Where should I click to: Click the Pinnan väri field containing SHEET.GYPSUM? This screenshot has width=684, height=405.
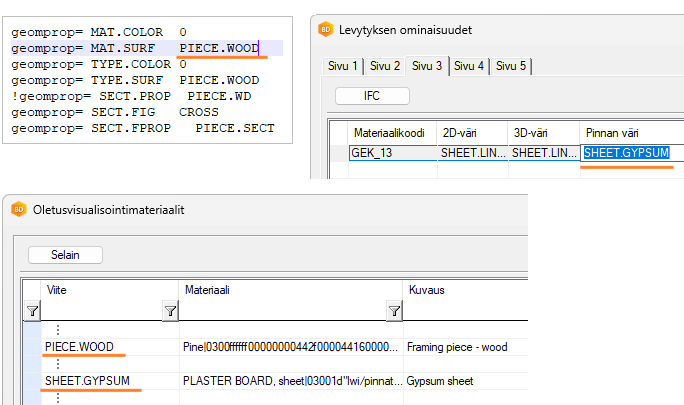[625, 153]
